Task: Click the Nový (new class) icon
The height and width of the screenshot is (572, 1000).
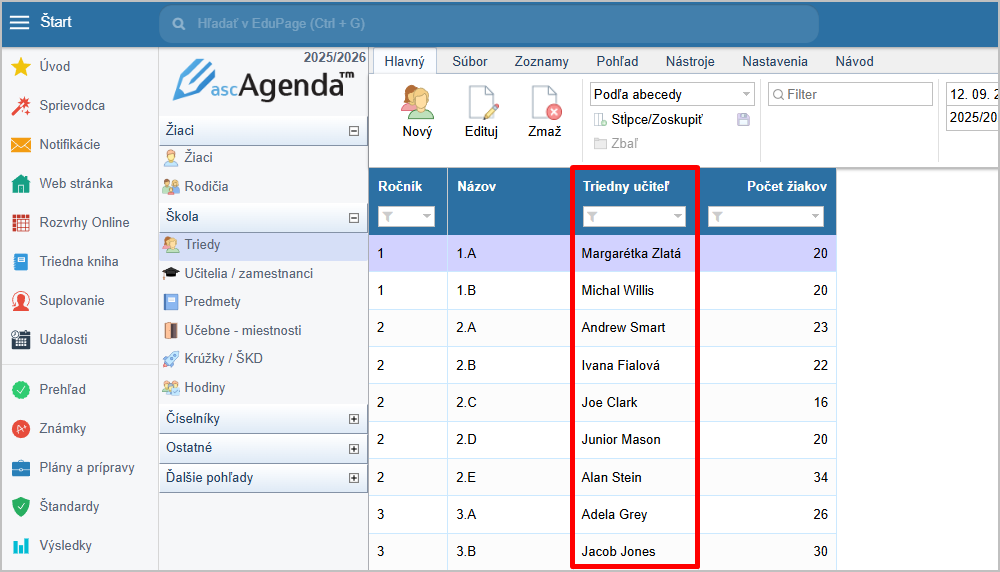Action: [x=417, y=102]
